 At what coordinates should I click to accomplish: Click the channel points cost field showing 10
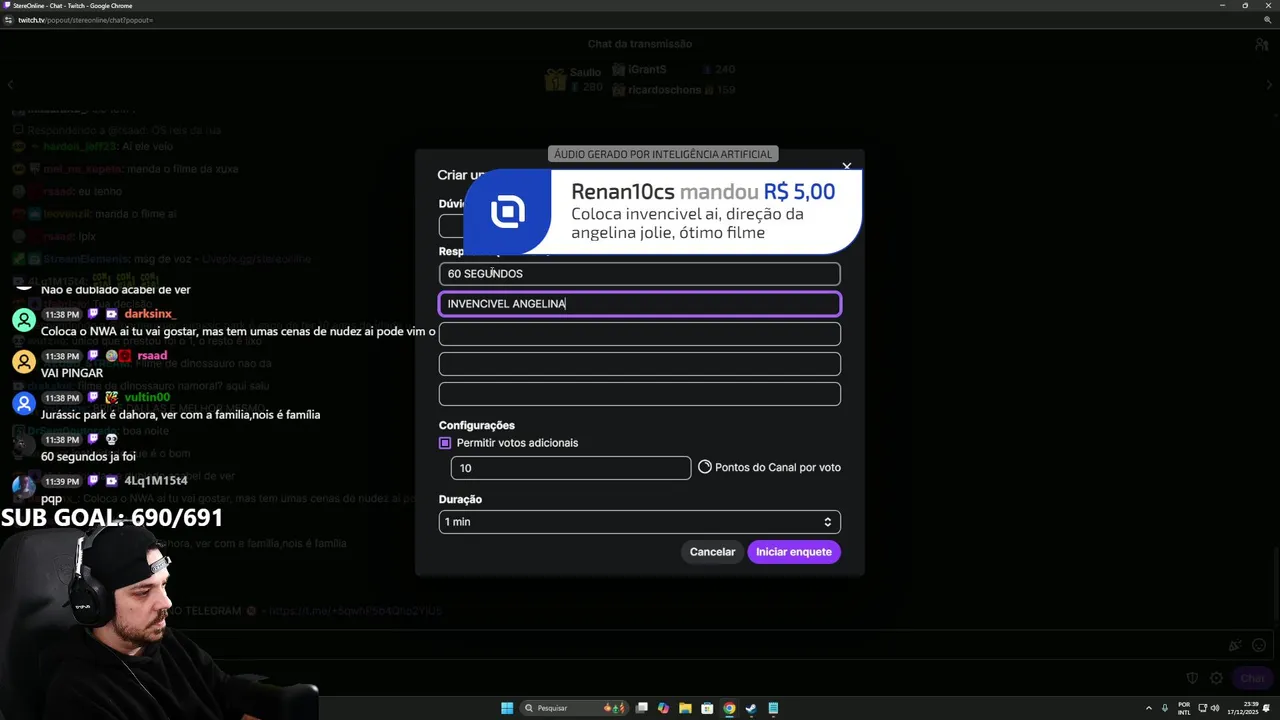click(571, 468)
